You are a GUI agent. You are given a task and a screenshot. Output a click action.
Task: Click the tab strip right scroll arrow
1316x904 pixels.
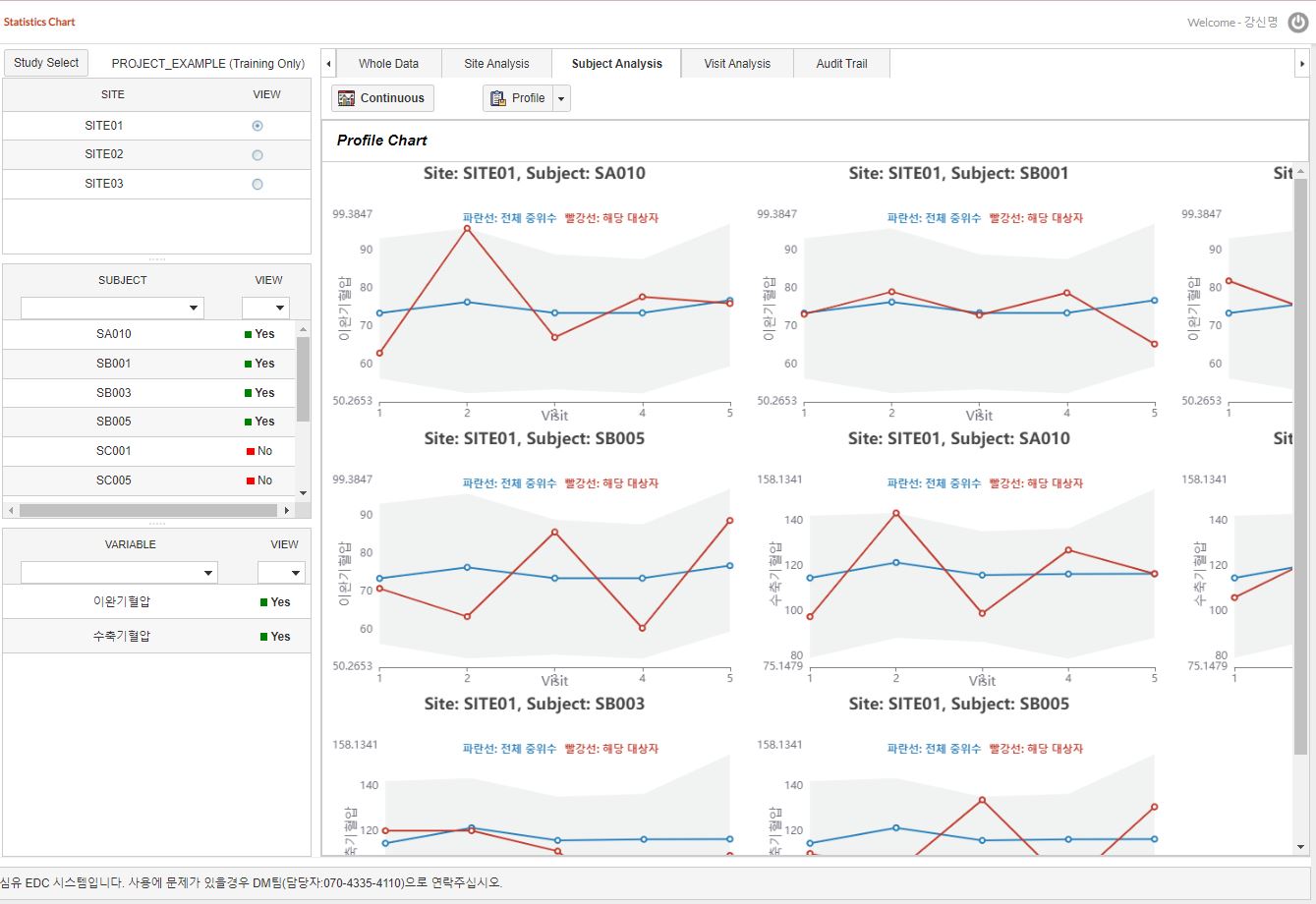pos(1302,64)
